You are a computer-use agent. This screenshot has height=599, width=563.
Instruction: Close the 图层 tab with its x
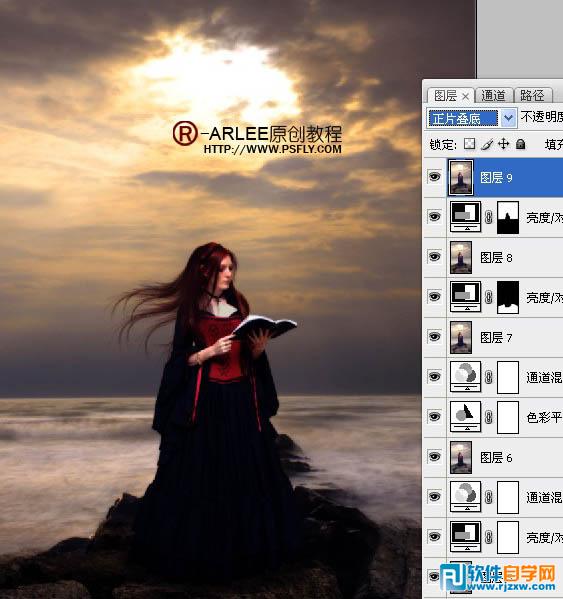pos(465,97)
